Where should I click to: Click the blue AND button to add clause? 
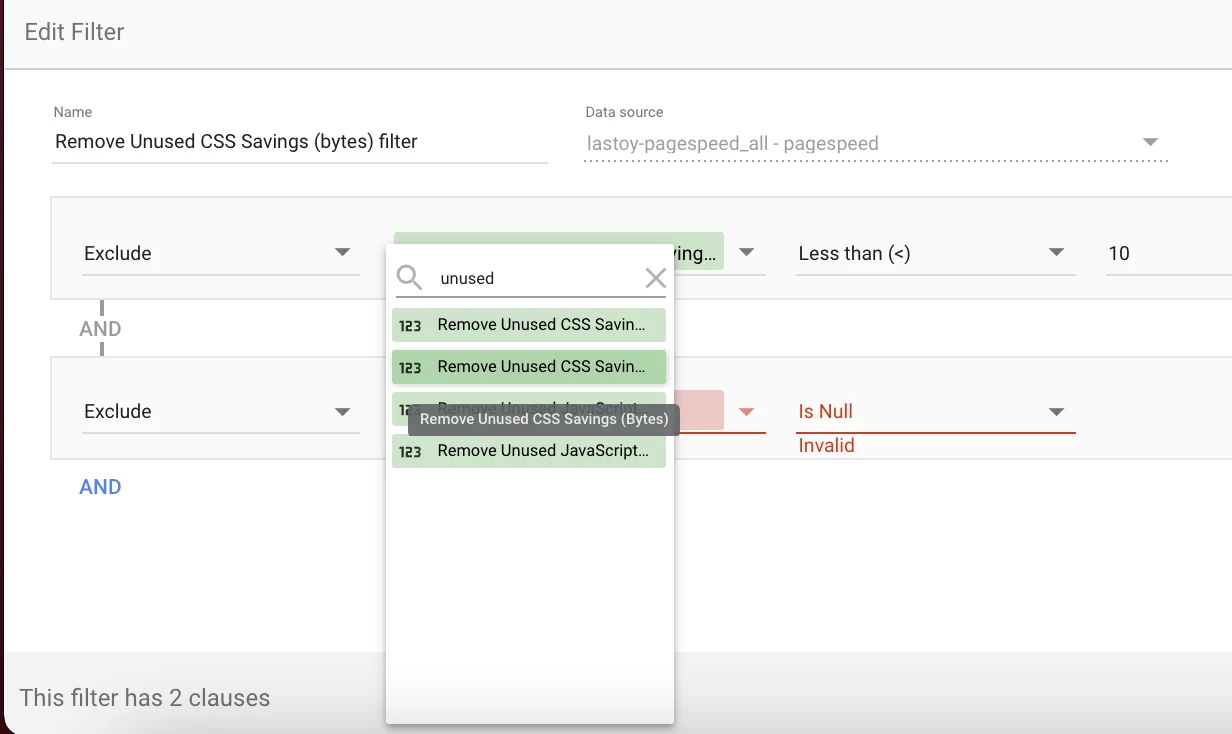[x=100, y=487]
